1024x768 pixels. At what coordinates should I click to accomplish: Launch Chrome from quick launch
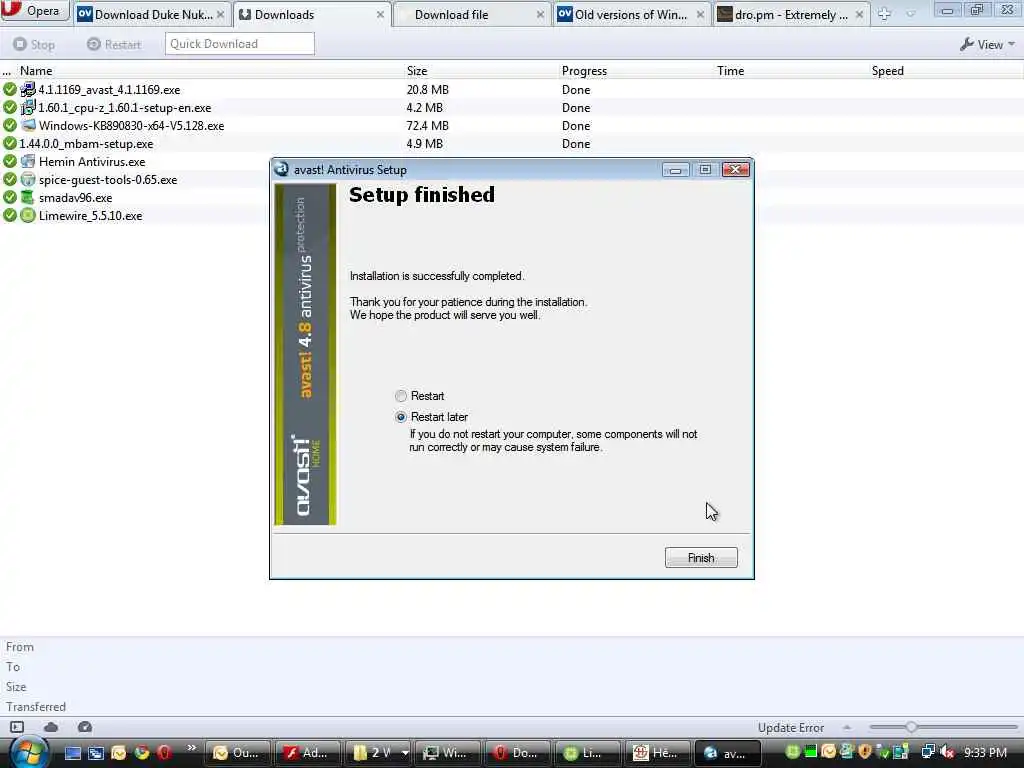click(x=142, y=753)
